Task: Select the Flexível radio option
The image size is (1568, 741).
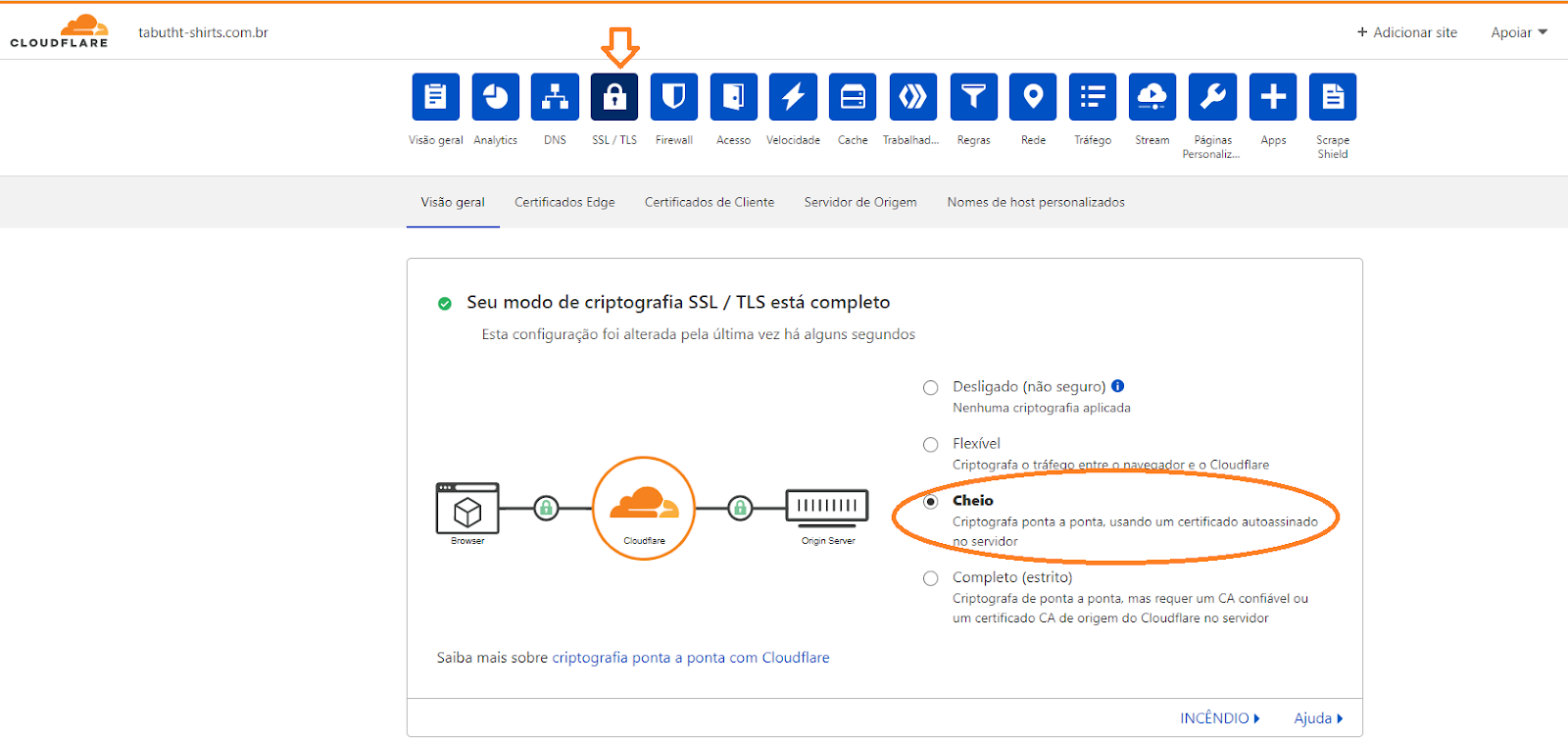Action: click(x=931, y=444)
